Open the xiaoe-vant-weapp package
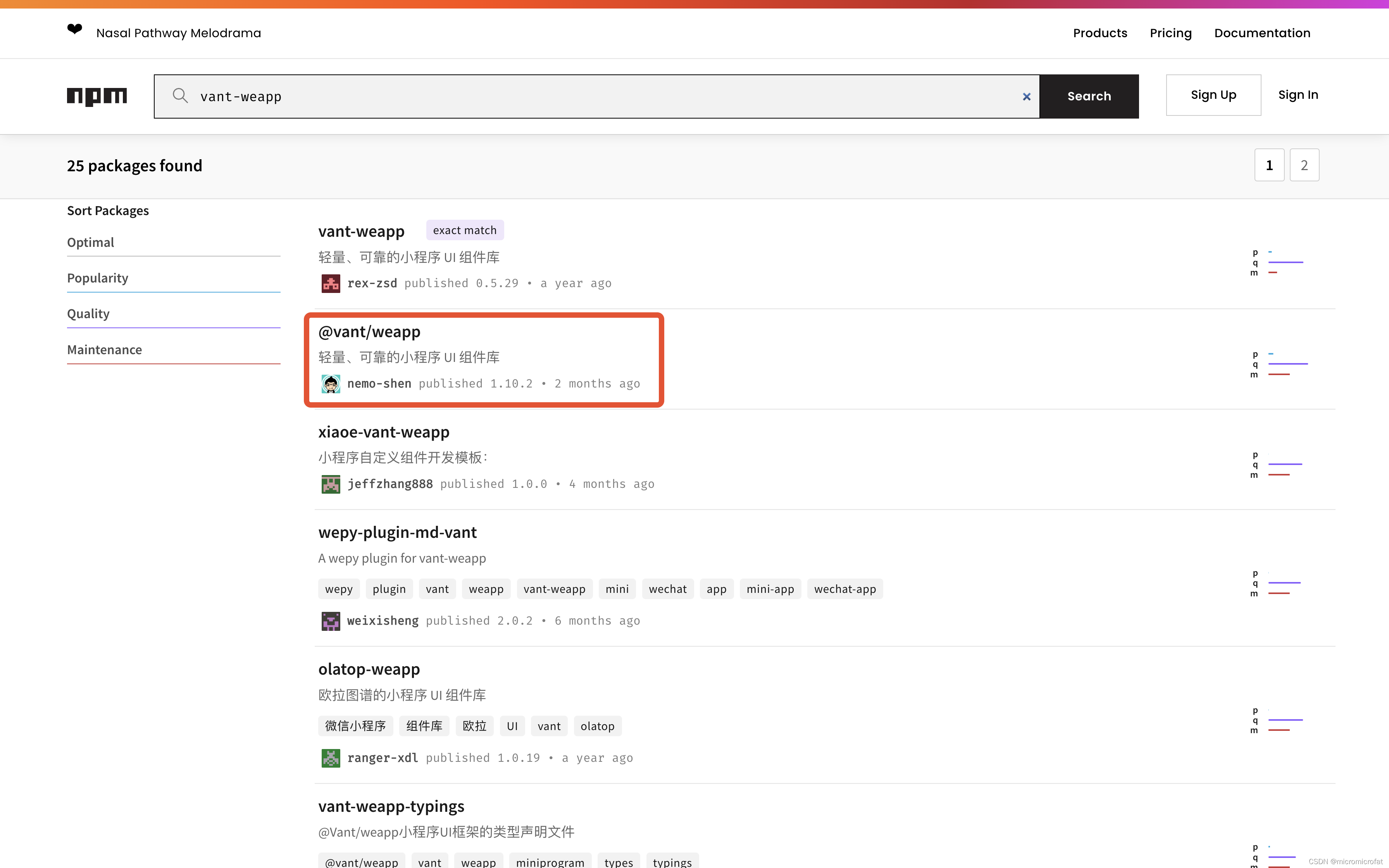This screenshot has height=868, width=1389. tap(383, 432)
